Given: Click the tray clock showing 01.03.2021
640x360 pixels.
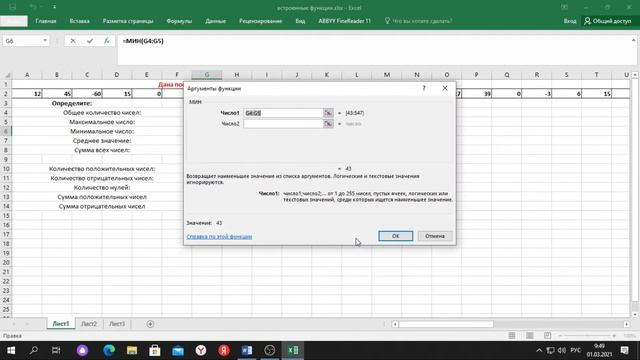Looking at the screenshot, I should (600, 350).
